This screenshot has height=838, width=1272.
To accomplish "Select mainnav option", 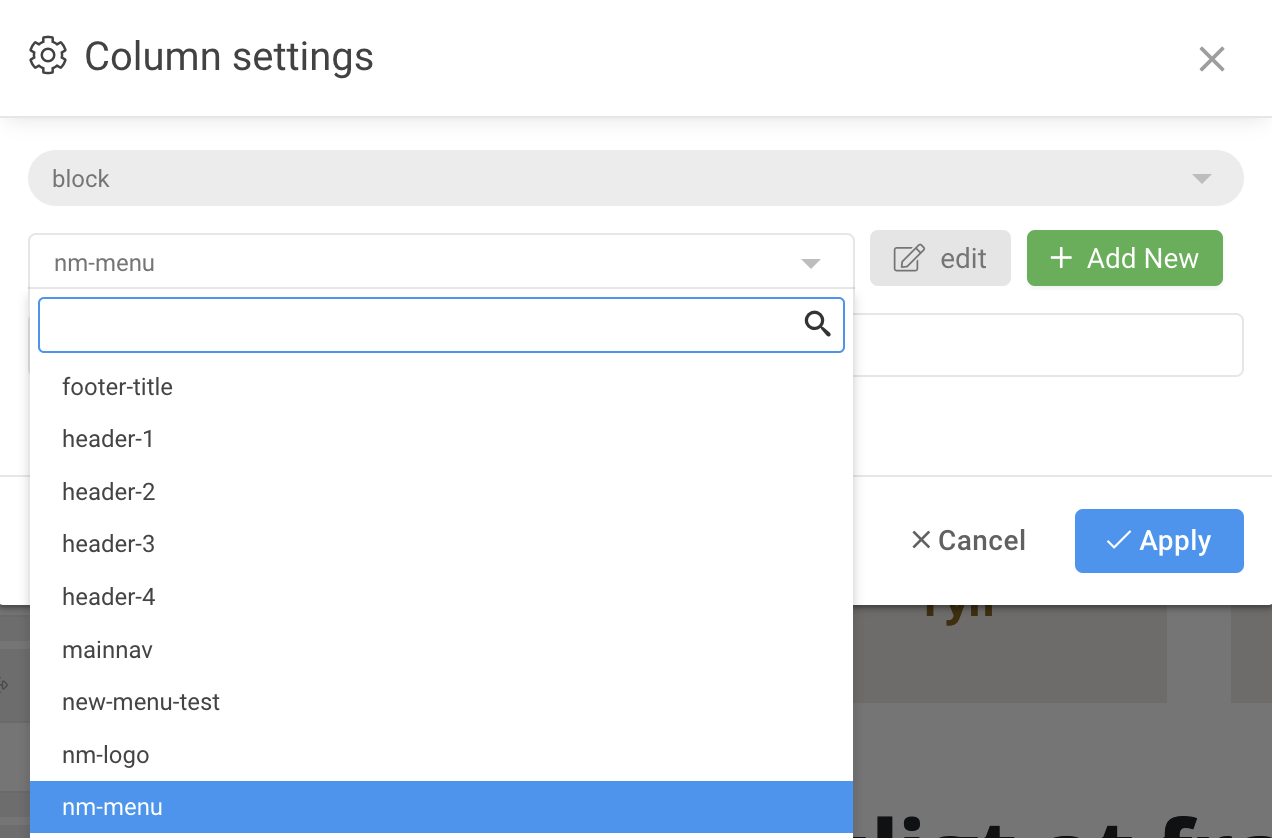I will (107, 650).
